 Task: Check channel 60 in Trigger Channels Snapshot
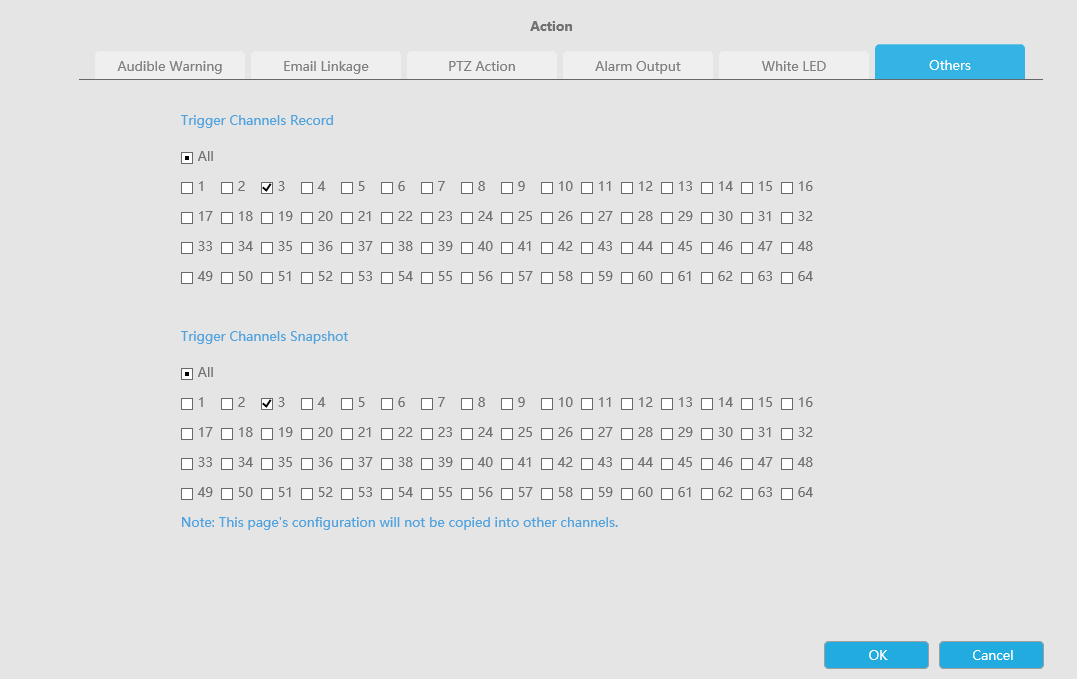click(627, 494)
